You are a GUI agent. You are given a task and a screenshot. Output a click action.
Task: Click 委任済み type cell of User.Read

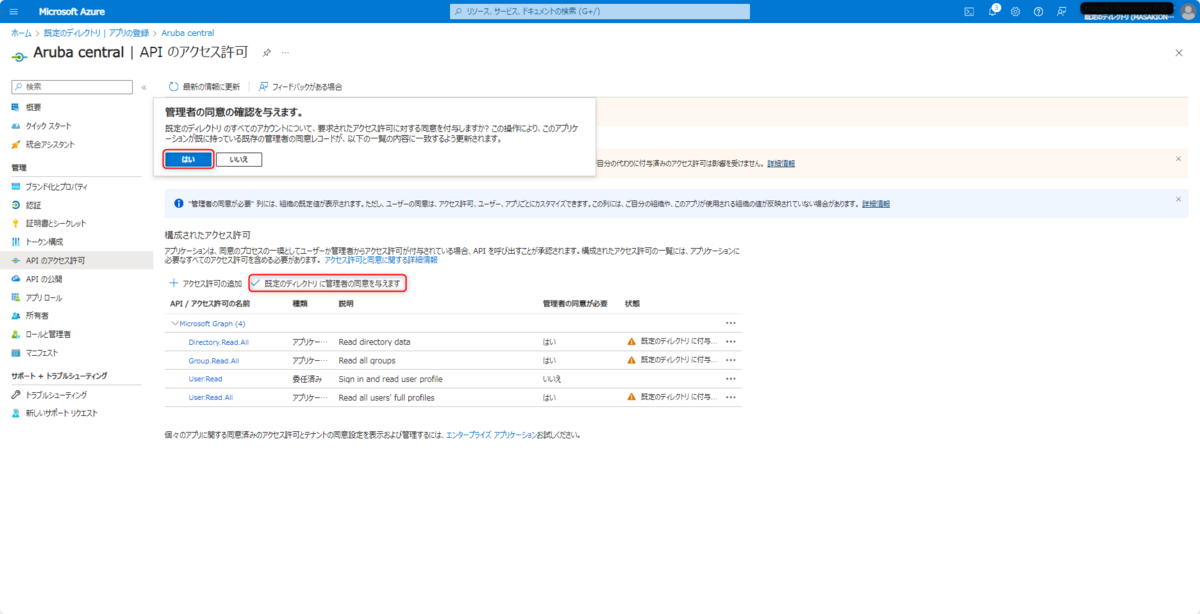[307, 379]
